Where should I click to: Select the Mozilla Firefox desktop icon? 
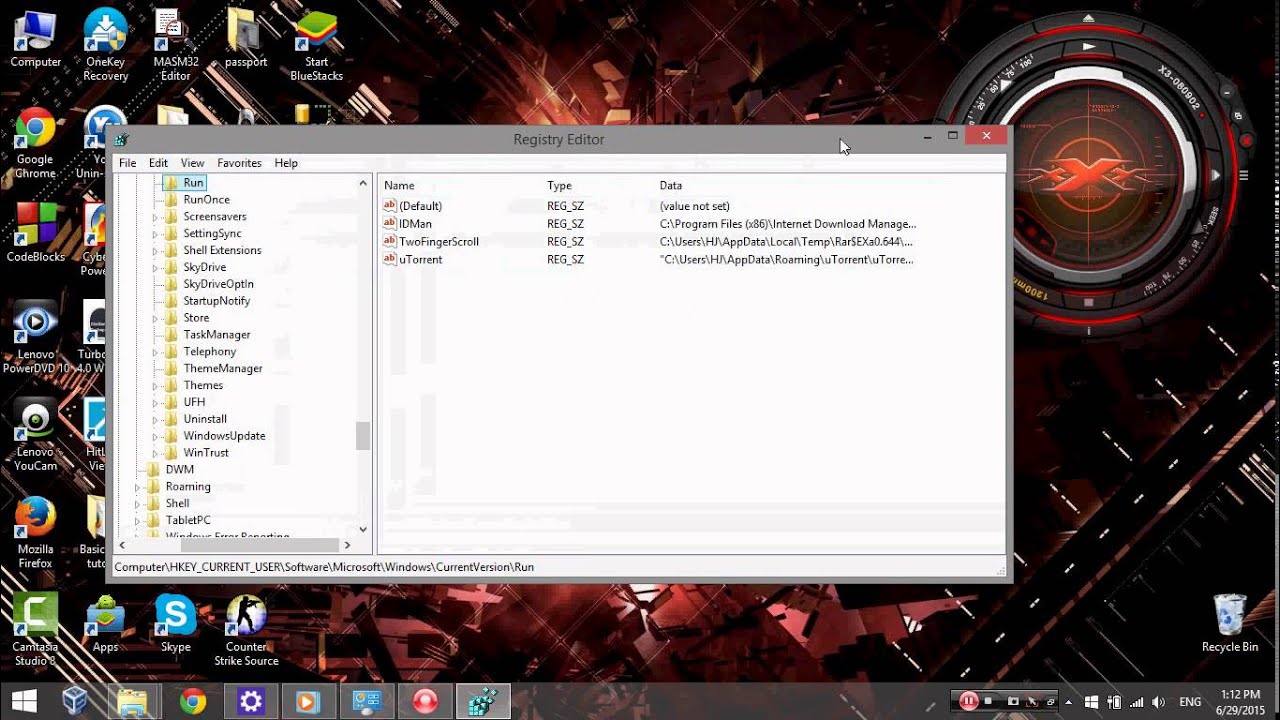click(35, 533)
